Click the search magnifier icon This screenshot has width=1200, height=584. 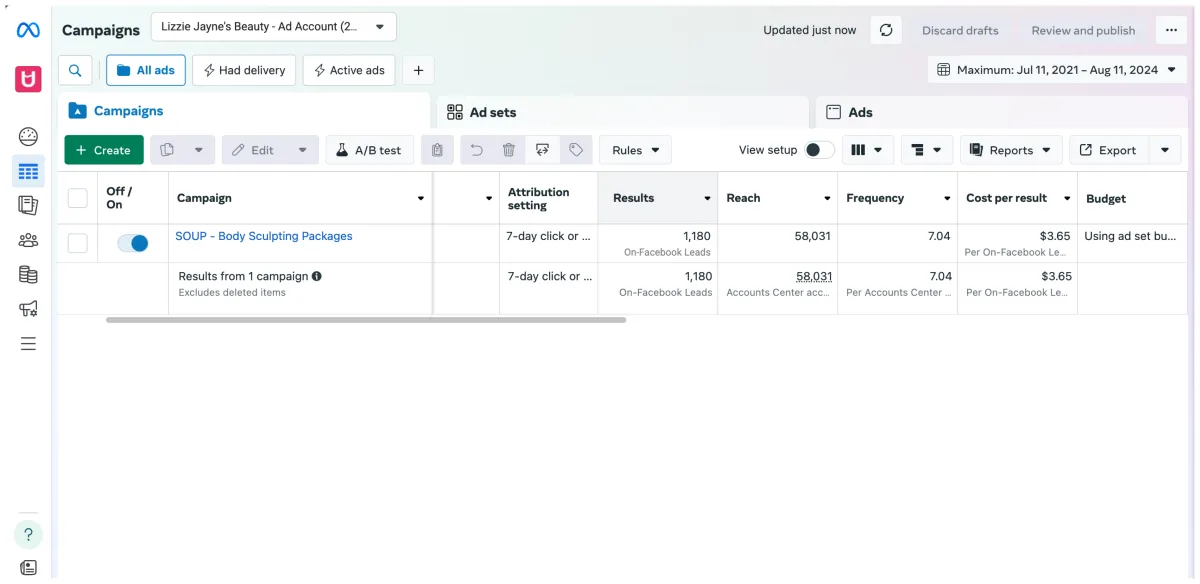pos(75,70)
